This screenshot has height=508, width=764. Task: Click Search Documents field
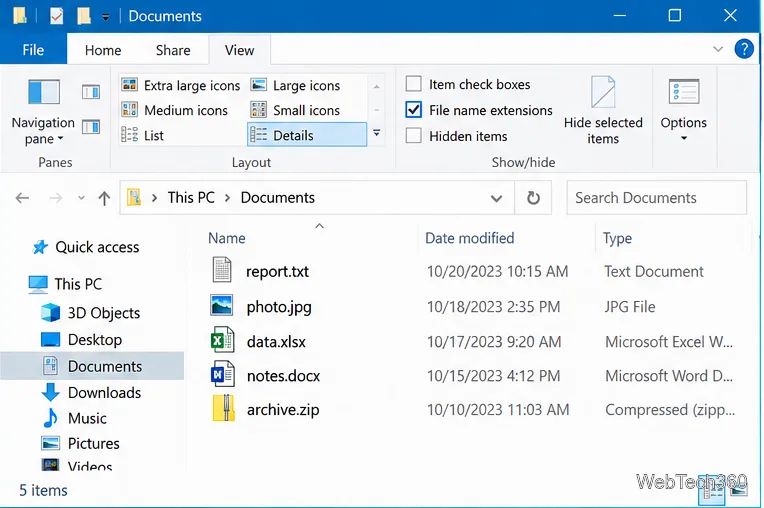(656, 198)
